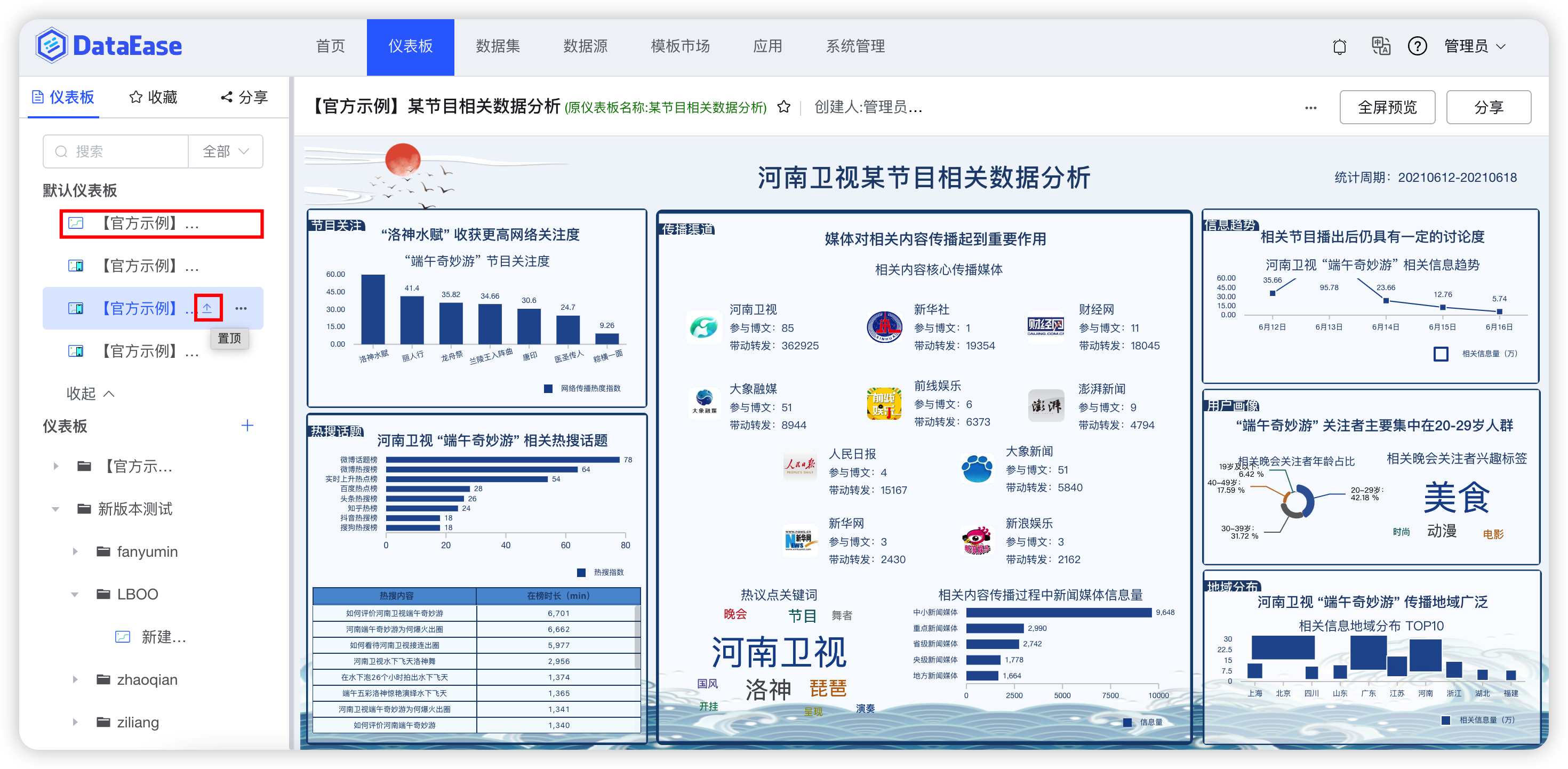Click the 全屏预览 button
The width and height of the screenshot is (1568, 769).
tap(1387, 108)
